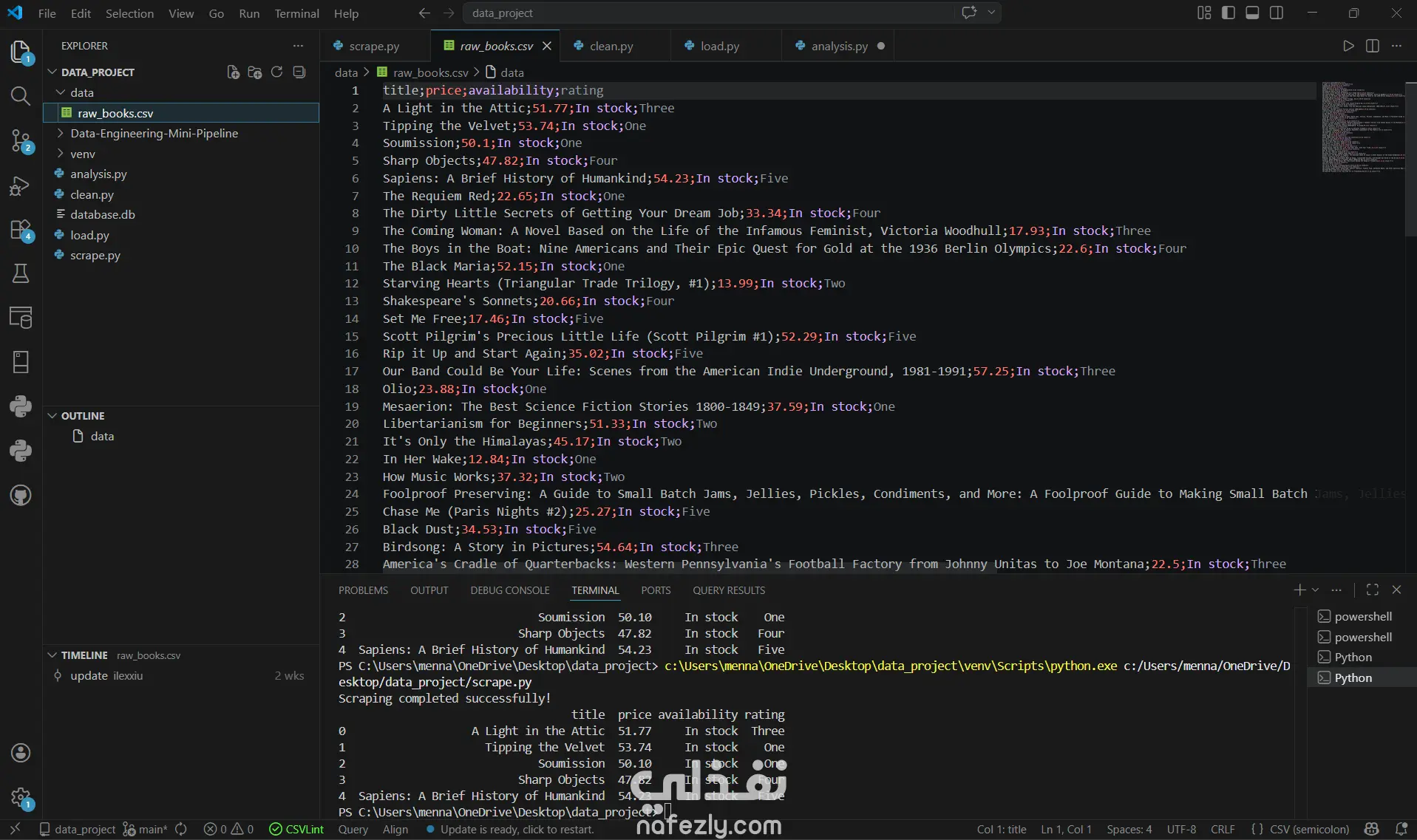The image size is (1417, 840).
Task: Open the Copilot chat dropdown arrow
Action: click(x=992, y=13)
